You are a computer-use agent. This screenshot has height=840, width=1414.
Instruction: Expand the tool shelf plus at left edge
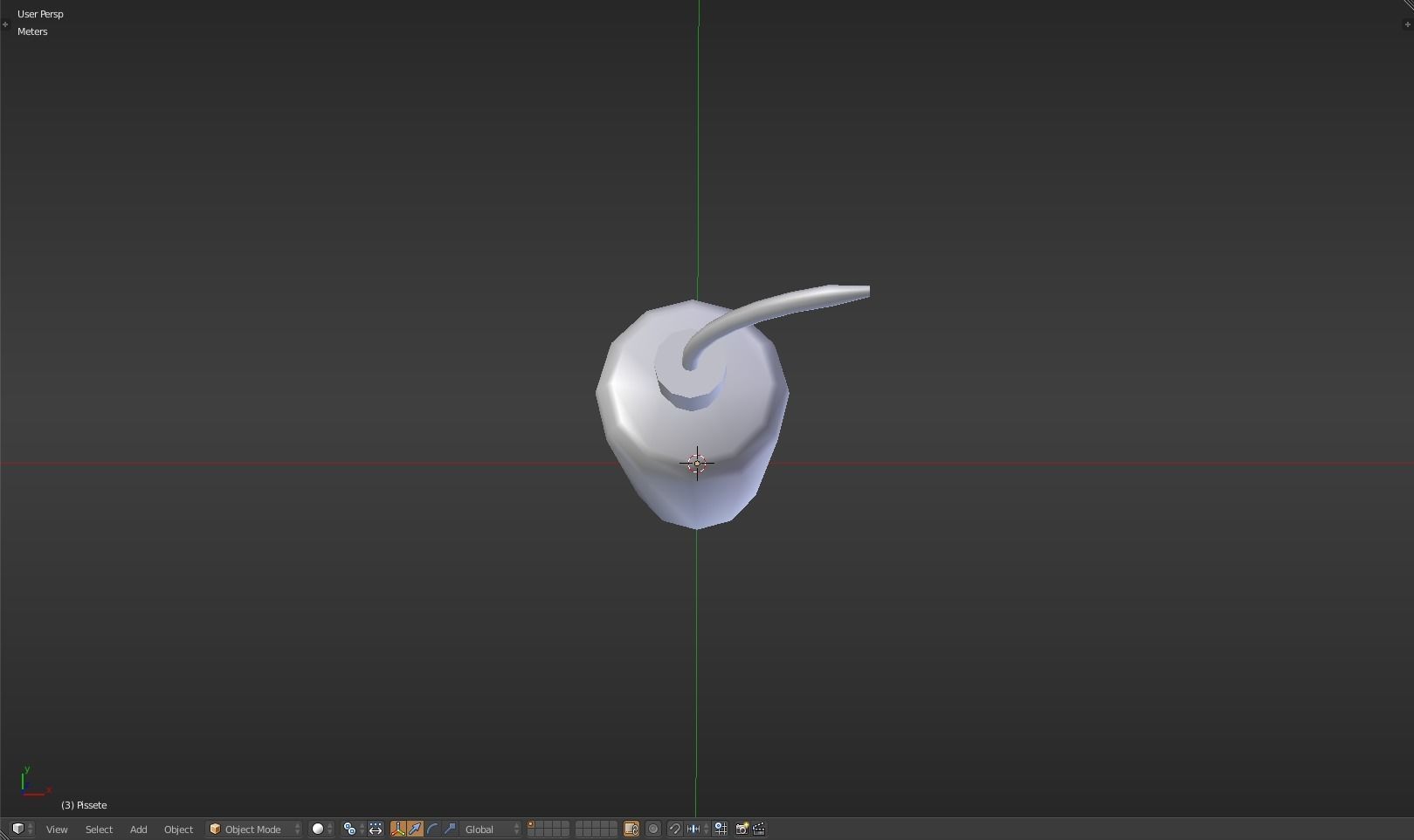click(x=5, y=24)
